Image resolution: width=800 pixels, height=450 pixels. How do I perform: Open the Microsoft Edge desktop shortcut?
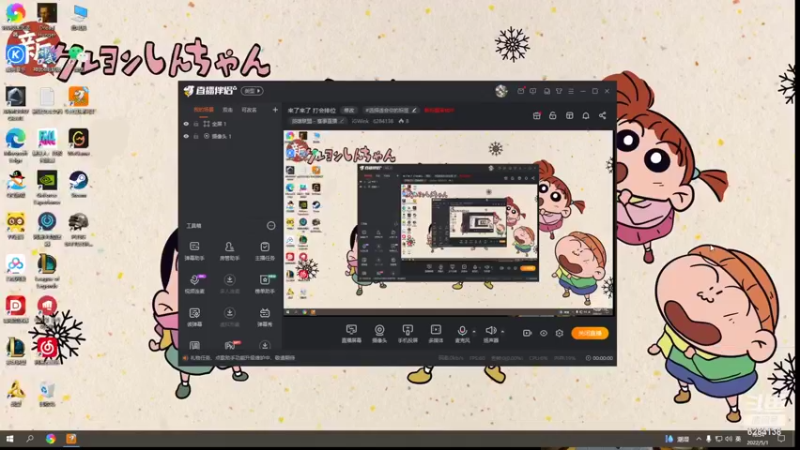click(16, 145)
